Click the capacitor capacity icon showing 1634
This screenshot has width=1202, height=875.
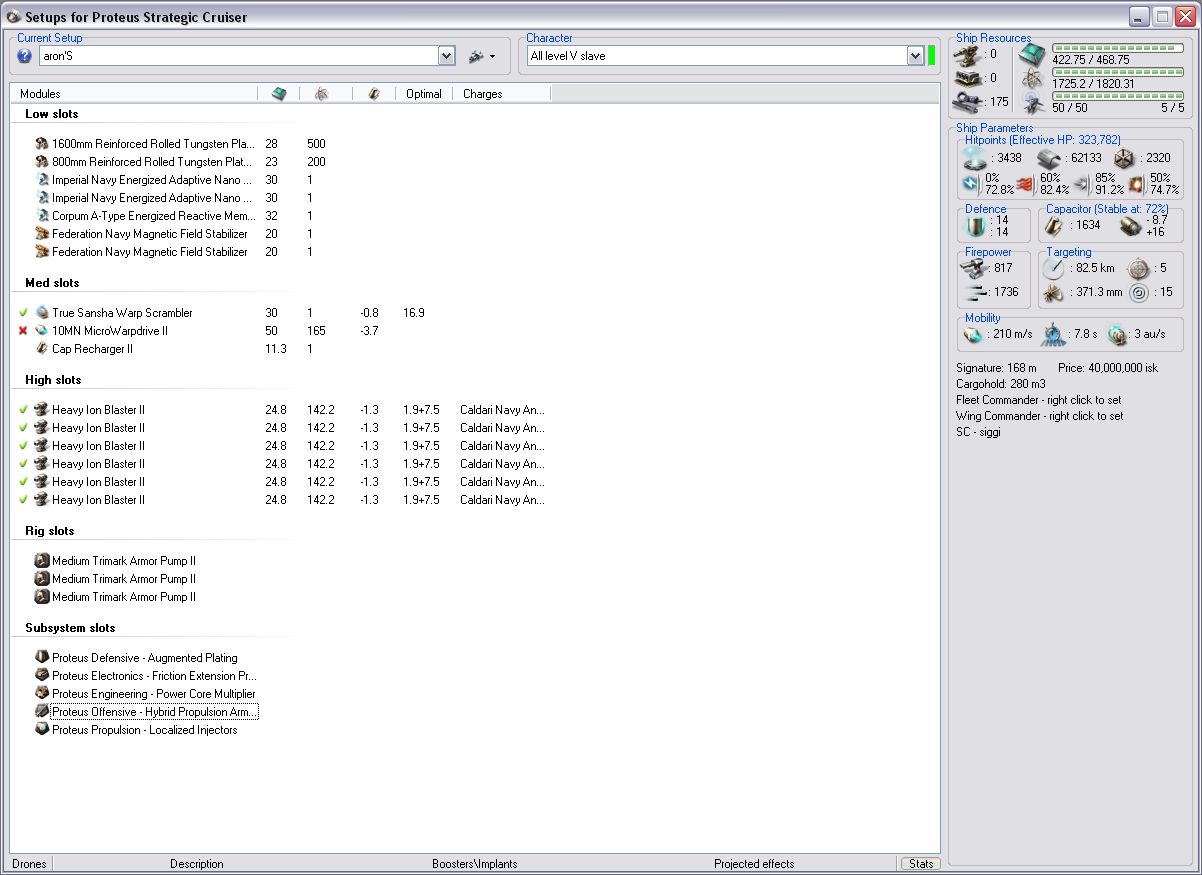coord(1055,225)
